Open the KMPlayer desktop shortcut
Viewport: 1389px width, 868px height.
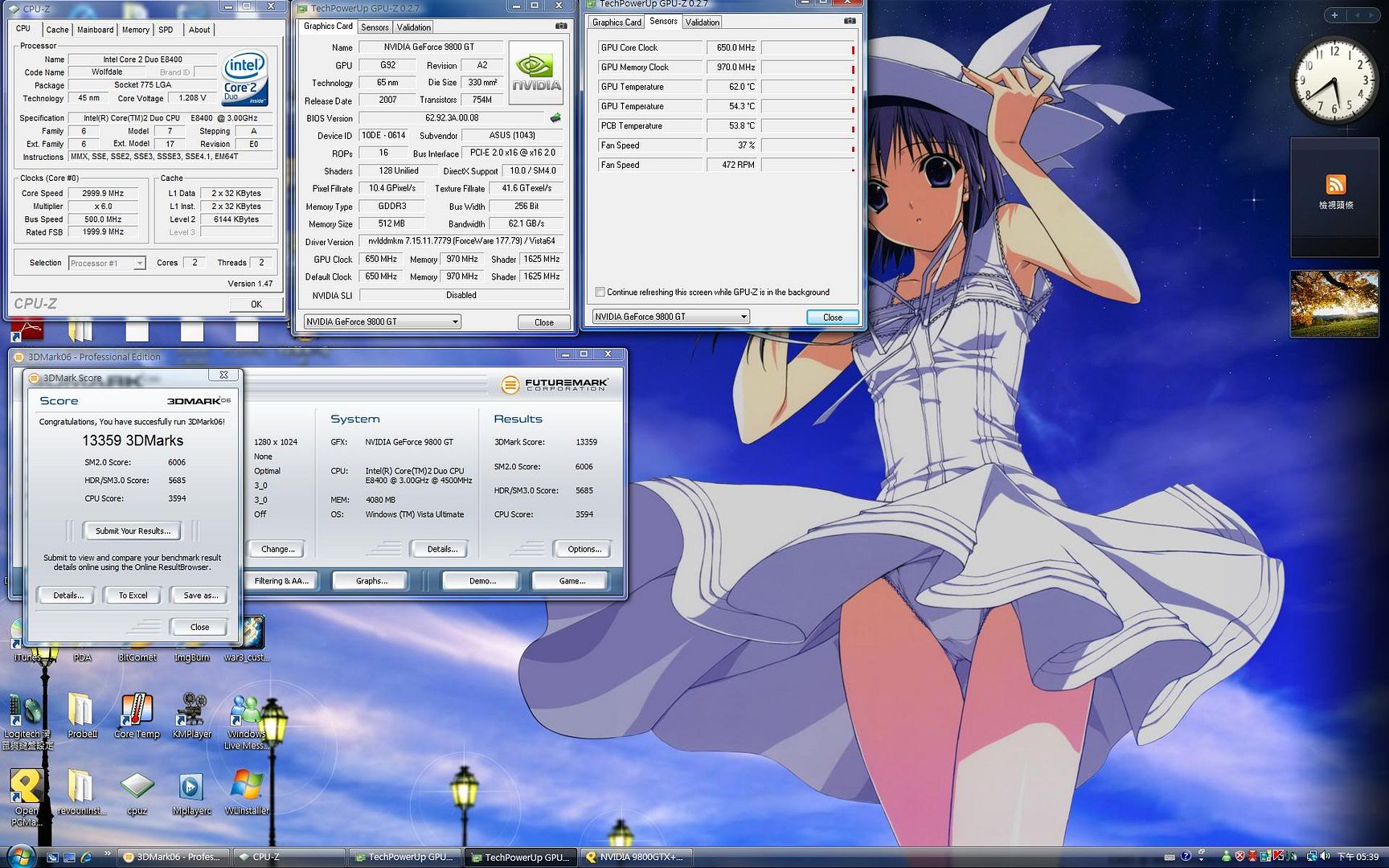click(x=191, y=715)
